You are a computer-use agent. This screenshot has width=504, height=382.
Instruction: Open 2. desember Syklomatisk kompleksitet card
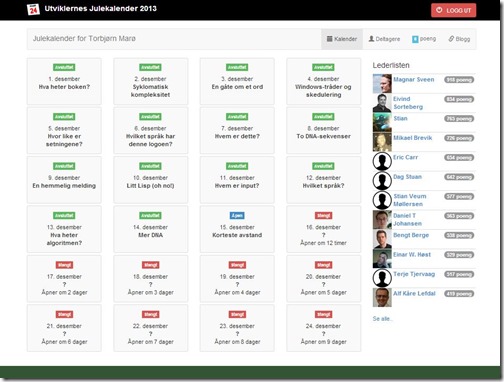150,81
